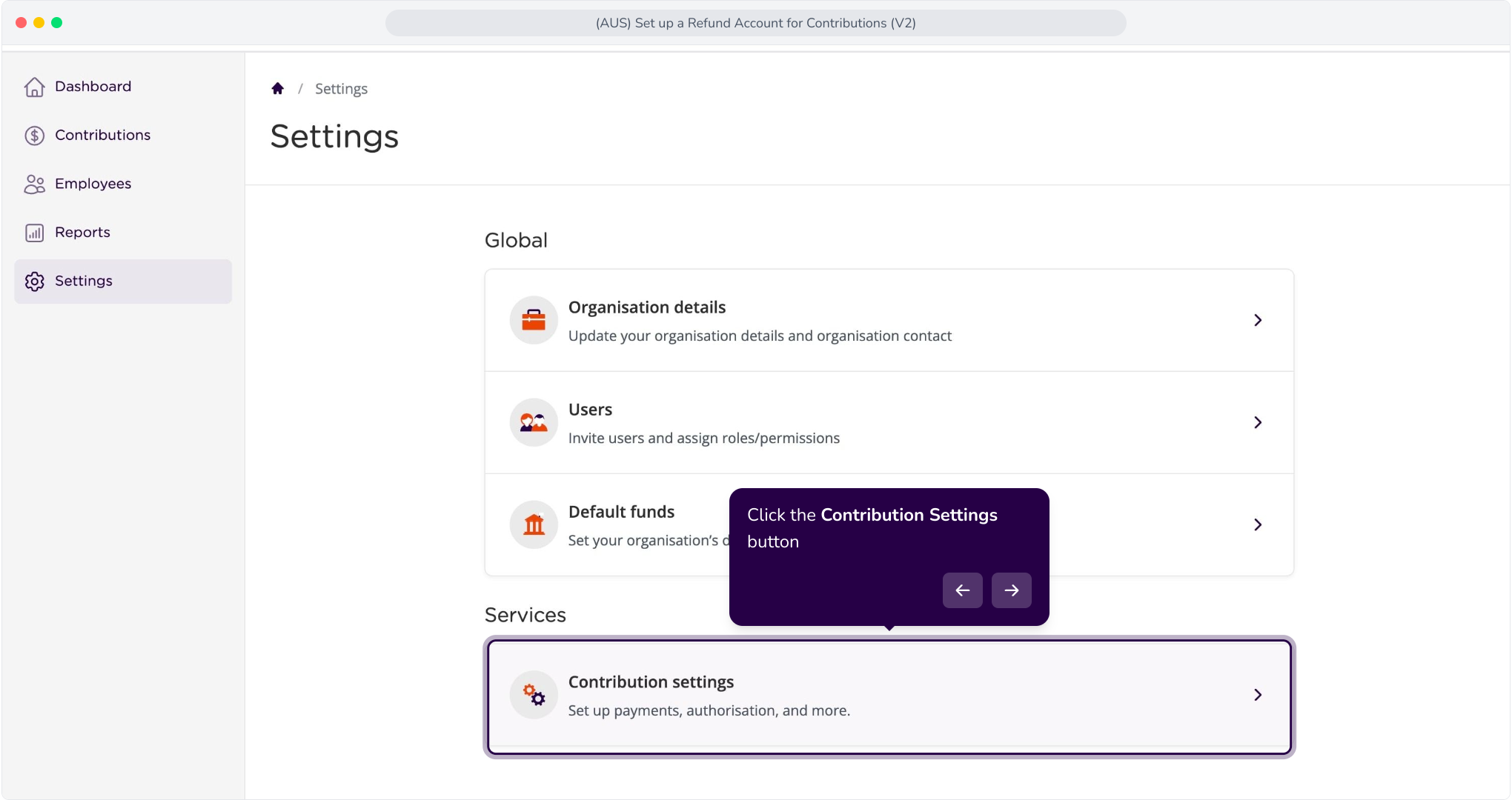Open Contribution settings chevron arrow
Viewport: 1512px width, 800px height.
(x=1258, y=695)
